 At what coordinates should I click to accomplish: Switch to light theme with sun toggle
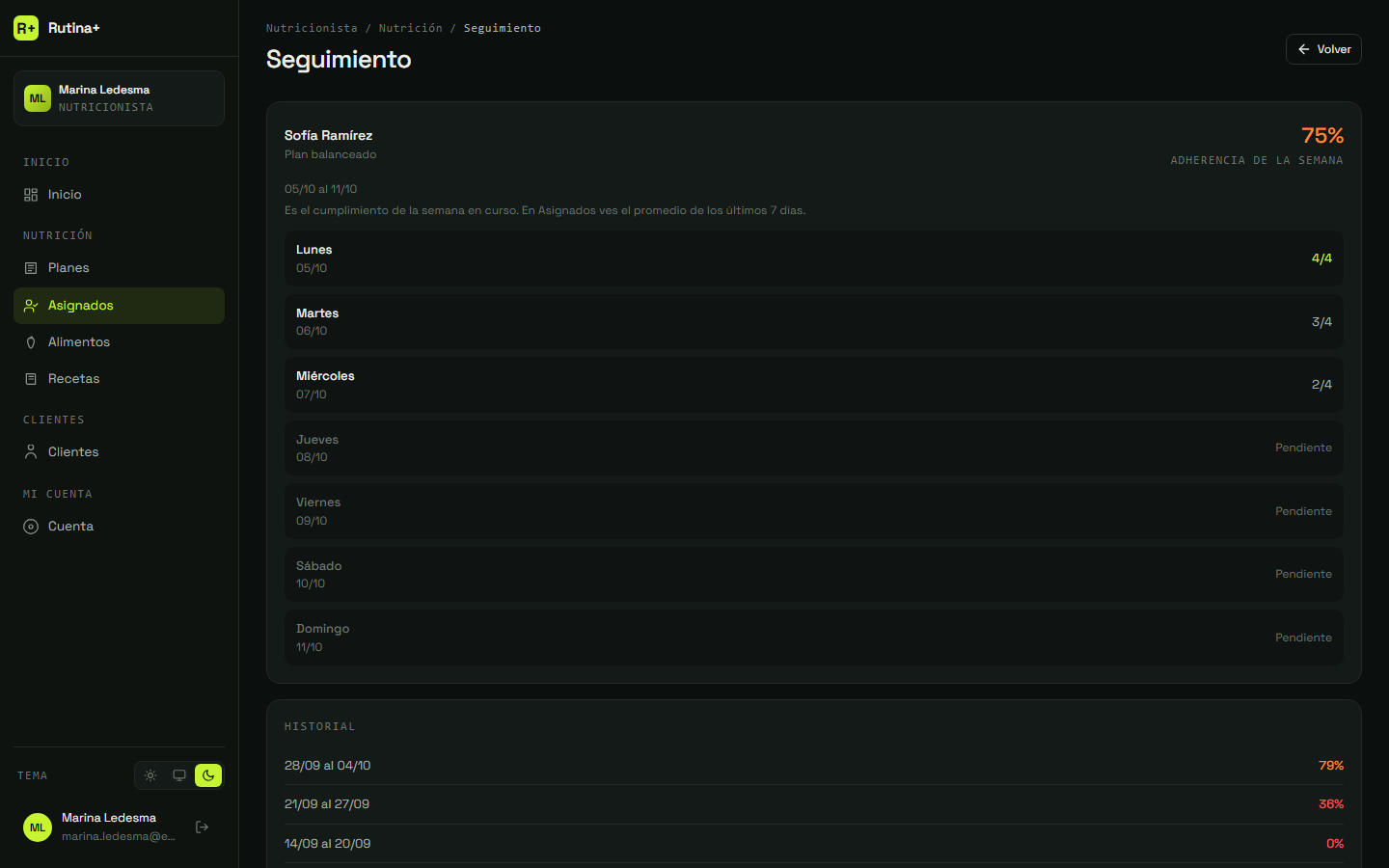[150, 775]
